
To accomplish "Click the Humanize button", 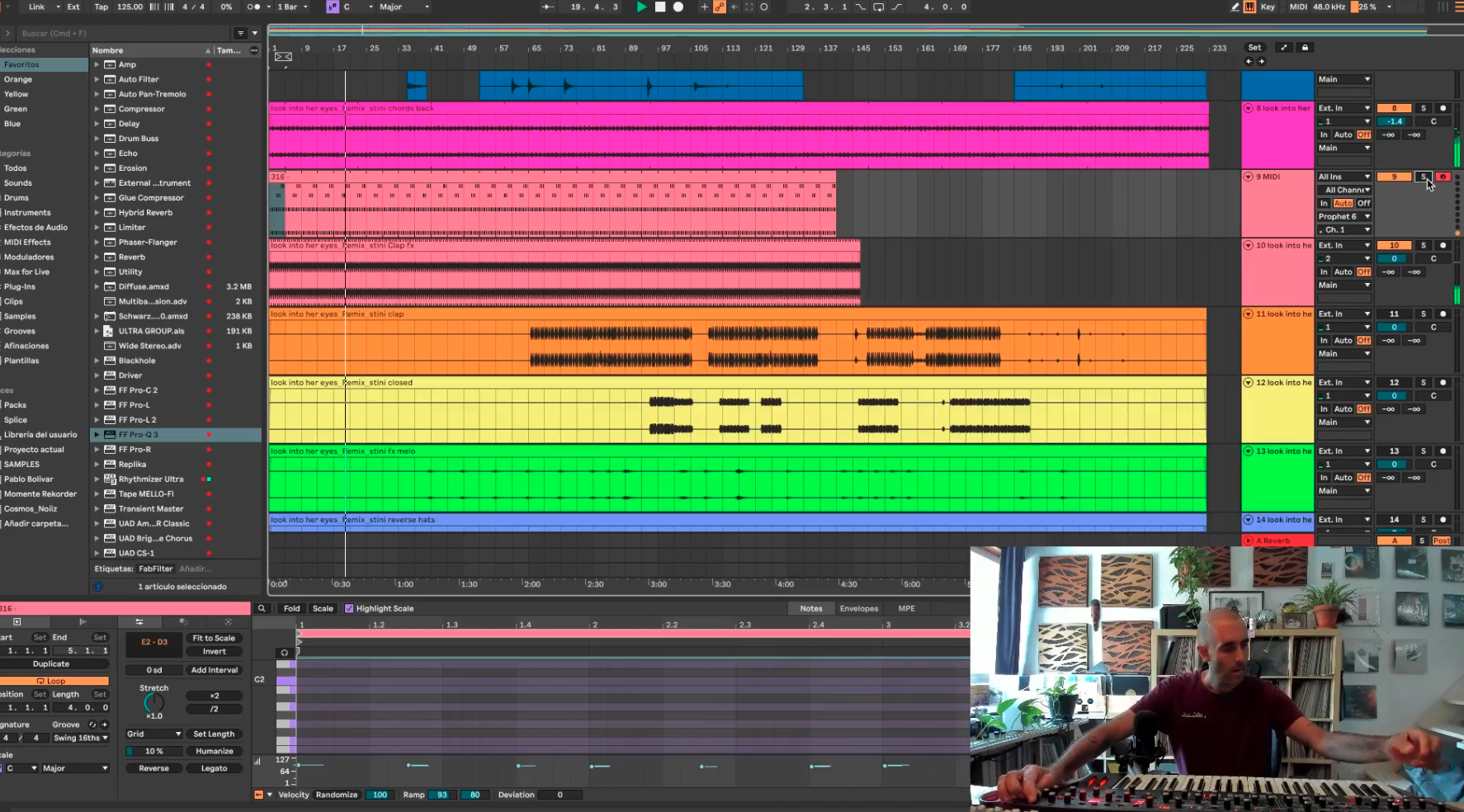I will click(215, 751).
